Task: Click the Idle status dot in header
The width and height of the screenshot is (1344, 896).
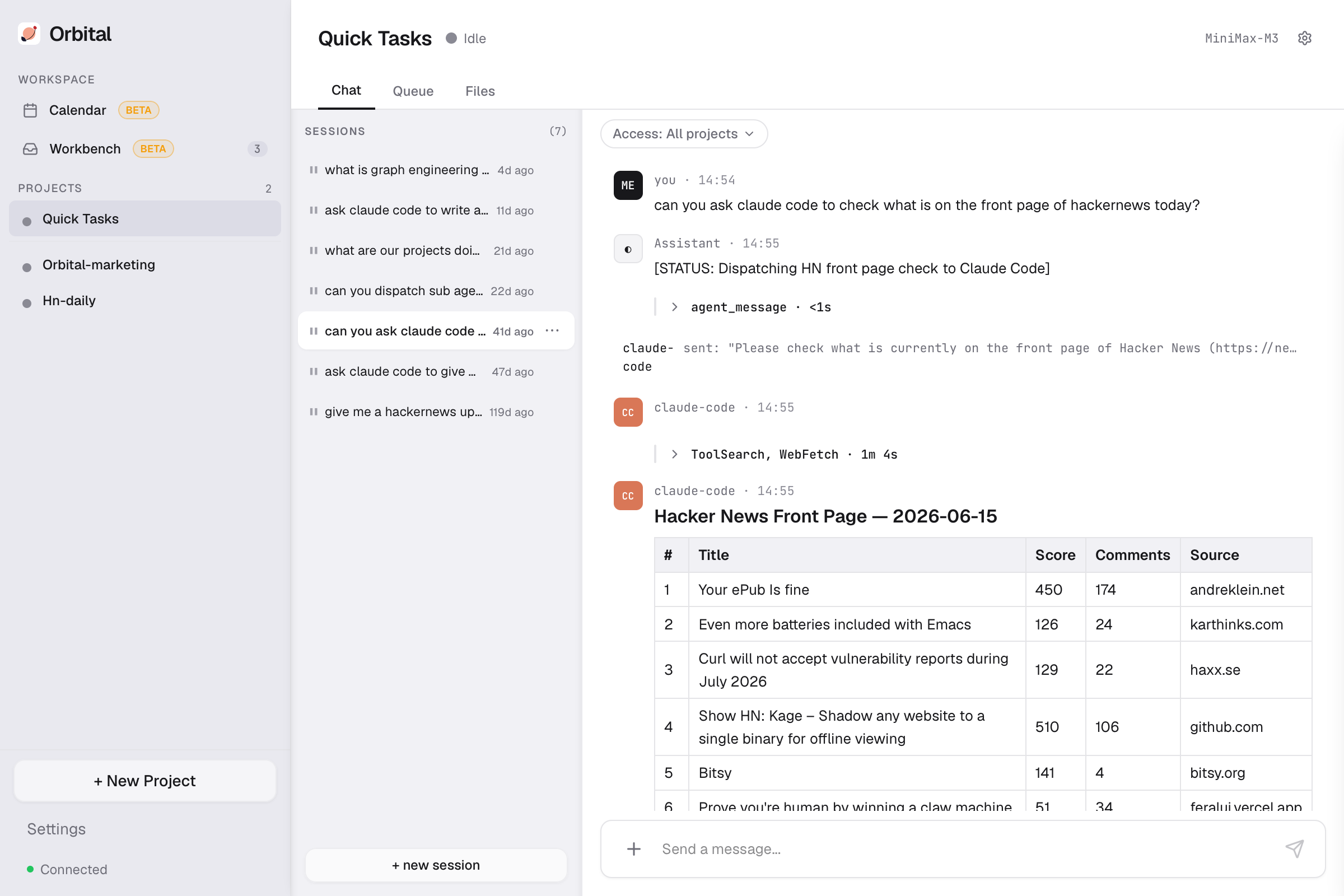Action: [451, 38]
